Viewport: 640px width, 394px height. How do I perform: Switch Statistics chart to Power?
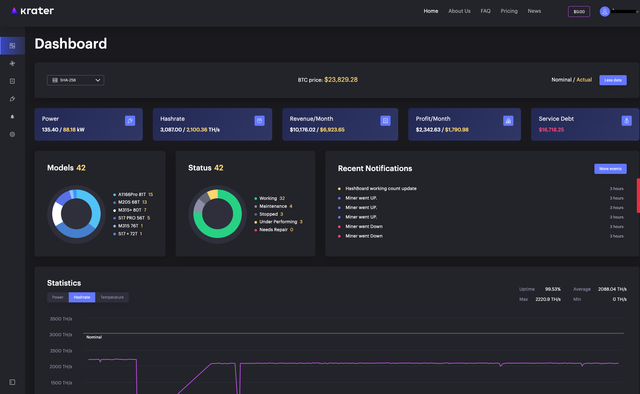[58, 297]
